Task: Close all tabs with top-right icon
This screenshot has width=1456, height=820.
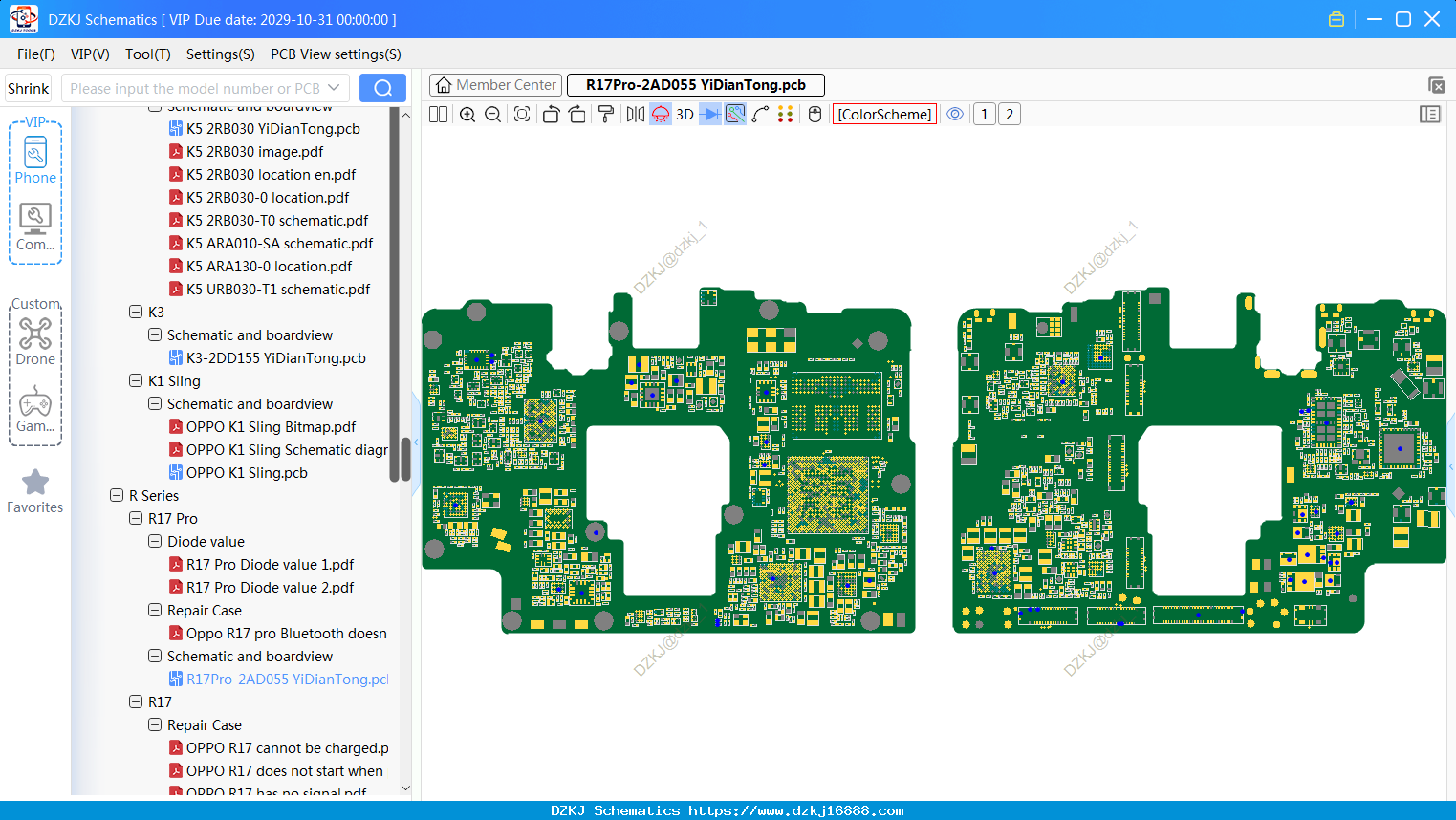Action: [x=1436, y=85]
